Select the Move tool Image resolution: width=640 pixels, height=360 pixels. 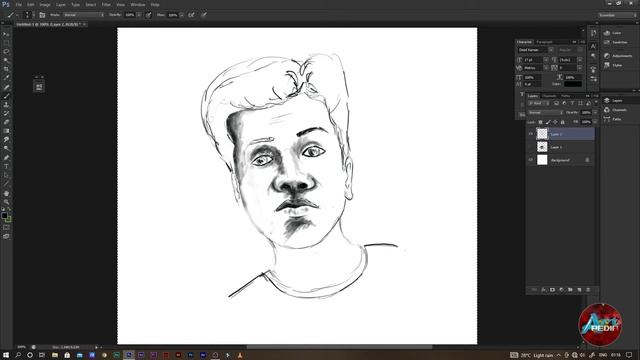tap(6, 34)
